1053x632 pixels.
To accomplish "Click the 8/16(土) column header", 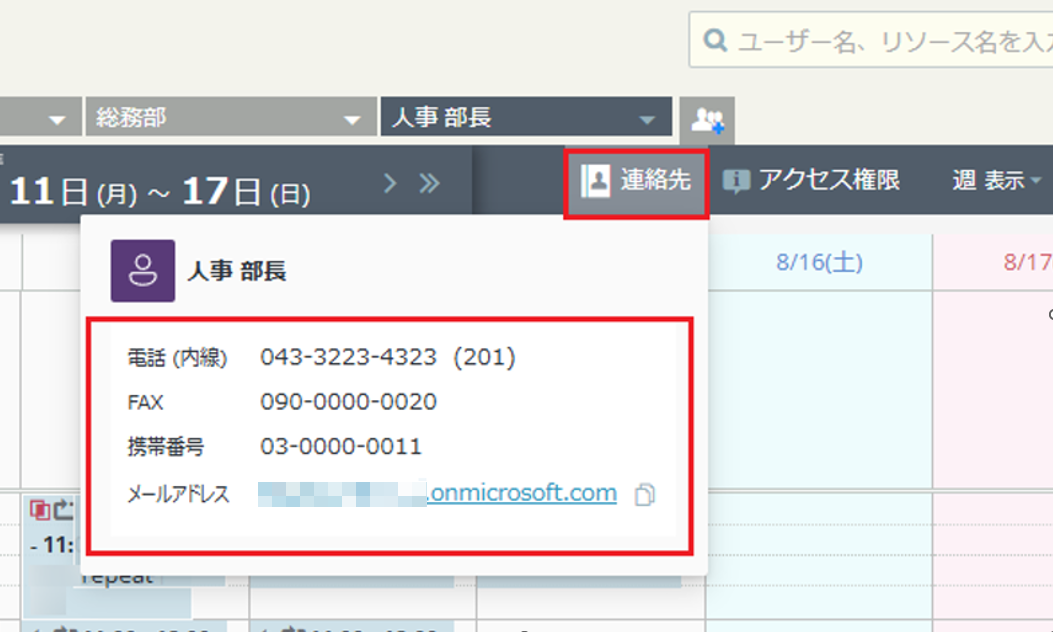I will (819, 262).
